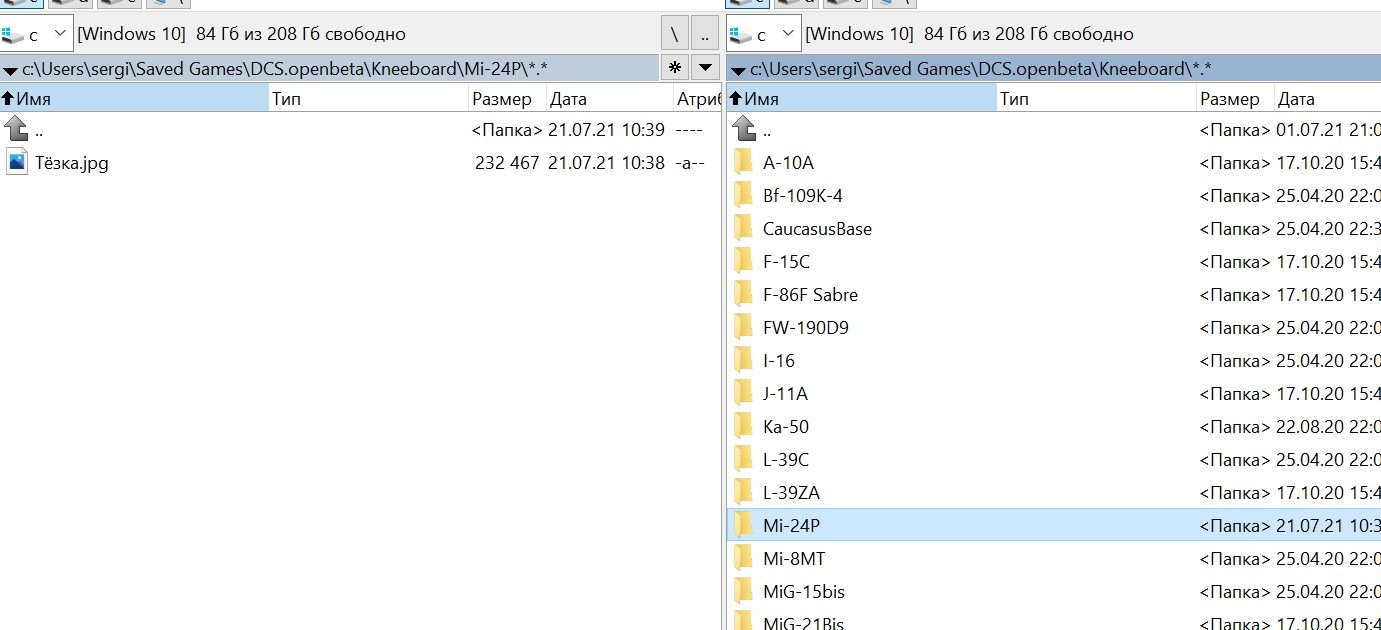Click date 21.07.21 10:38 of Тёзка.jpg
The height and width of the screenshot is (630, 1381).
click(x=606, y=162)
